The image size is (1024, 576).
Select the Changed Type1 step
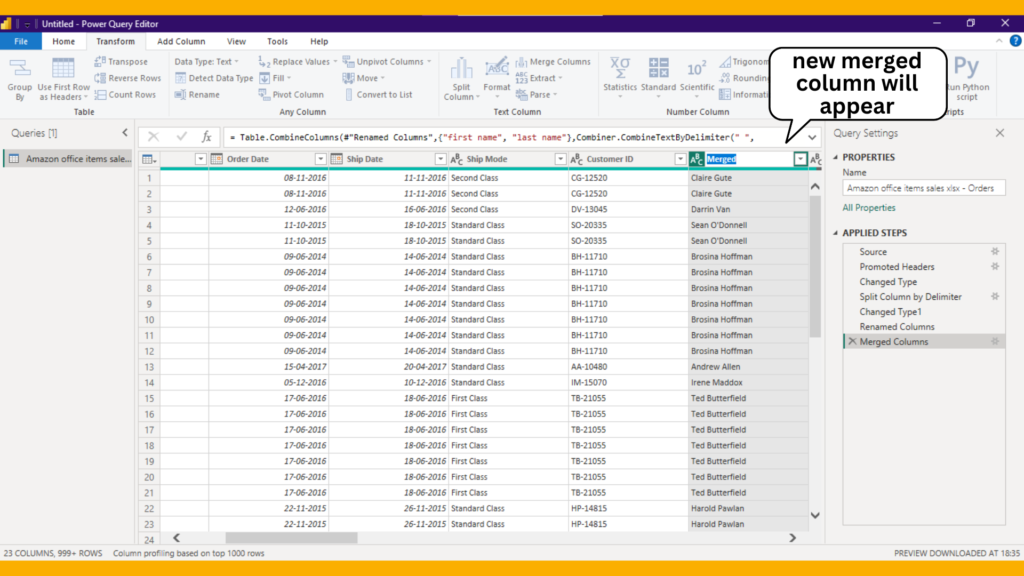pos(890,312)
